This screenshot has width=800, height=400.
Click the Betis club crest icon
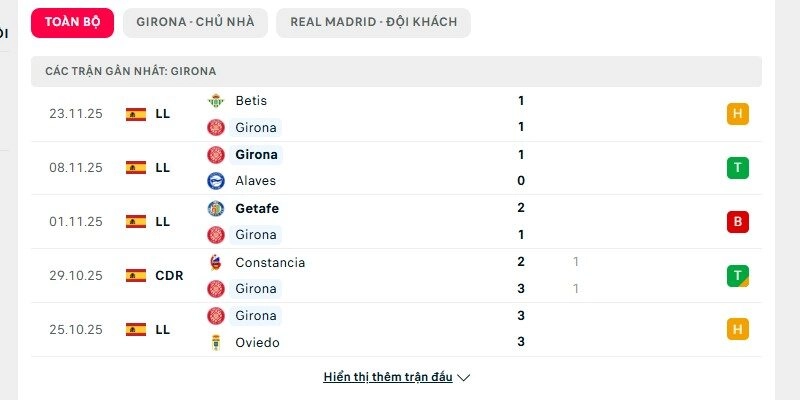pos(215,101)
